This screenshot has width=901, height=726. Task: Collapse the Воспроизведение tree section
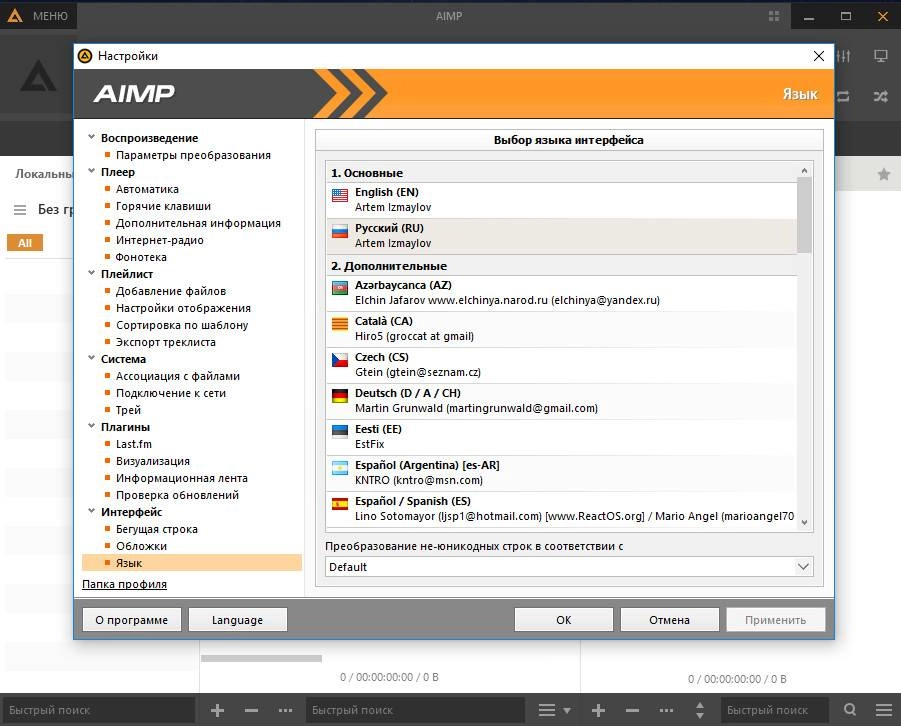pos(91,137)
